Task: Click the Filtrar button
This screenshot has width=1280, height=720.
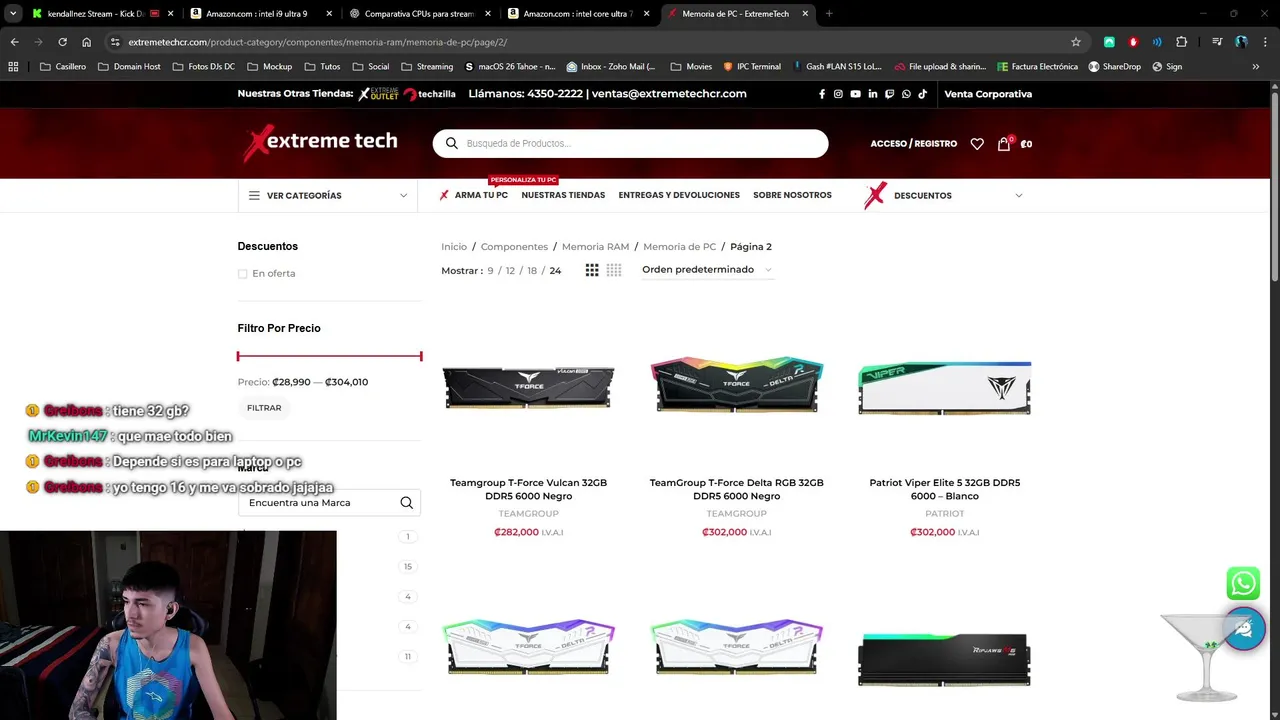Action: tap(264, 408)
